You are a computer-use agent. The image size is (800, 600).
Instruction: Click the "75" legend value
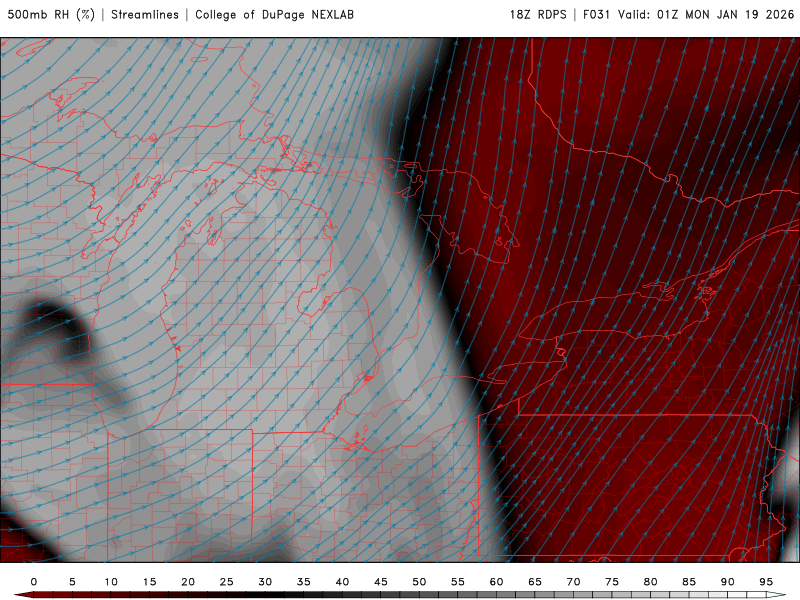click(612, 582)
